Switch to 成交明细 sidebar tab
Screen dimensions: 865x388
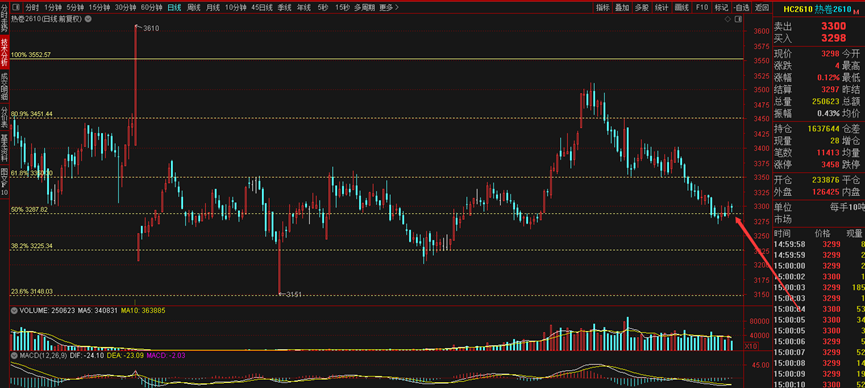[4, 86]
